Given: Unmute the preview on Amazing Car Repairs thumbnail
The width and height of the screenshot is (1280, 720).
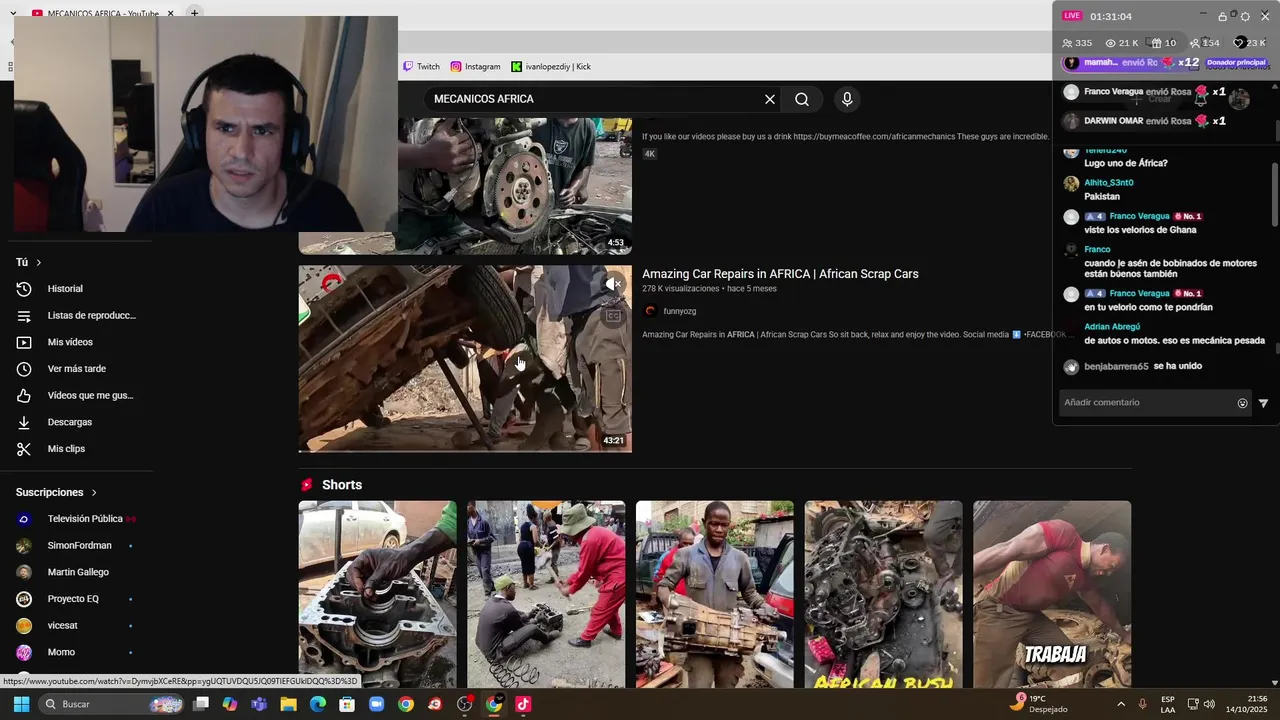Looking at the screenshot, I should 614,284.
